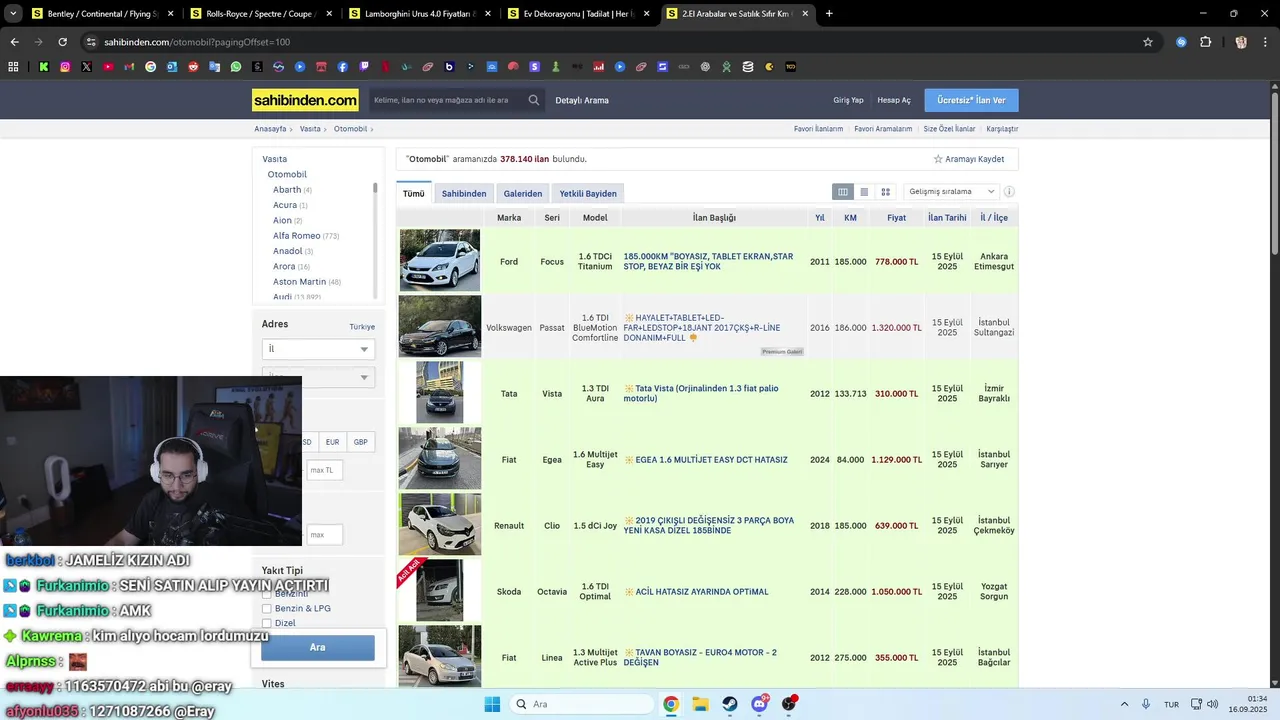Screen dimensions: 1280x720
Task: Open Steam from the taskbar
Action: [730, 704]
